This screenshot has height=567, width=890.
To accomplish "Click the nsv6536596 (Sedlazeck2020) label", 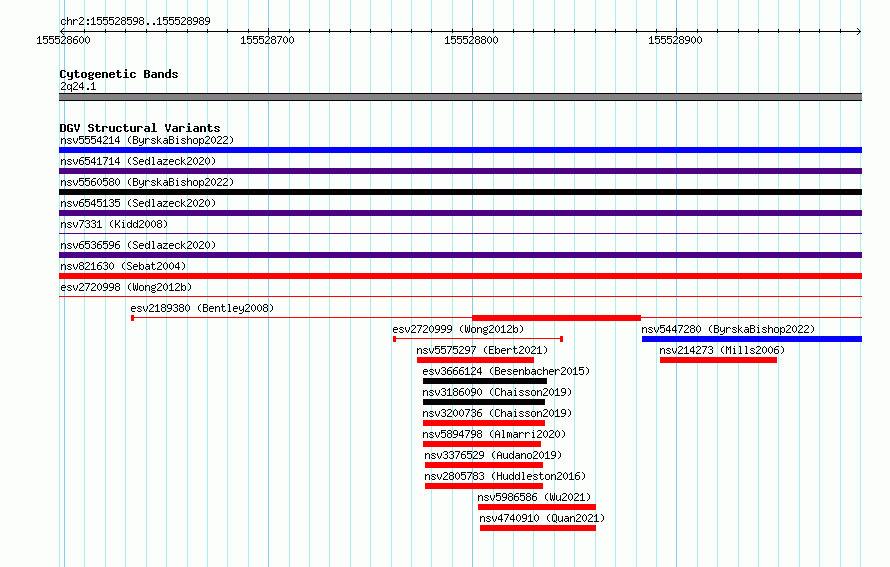I will coord(138,245).
